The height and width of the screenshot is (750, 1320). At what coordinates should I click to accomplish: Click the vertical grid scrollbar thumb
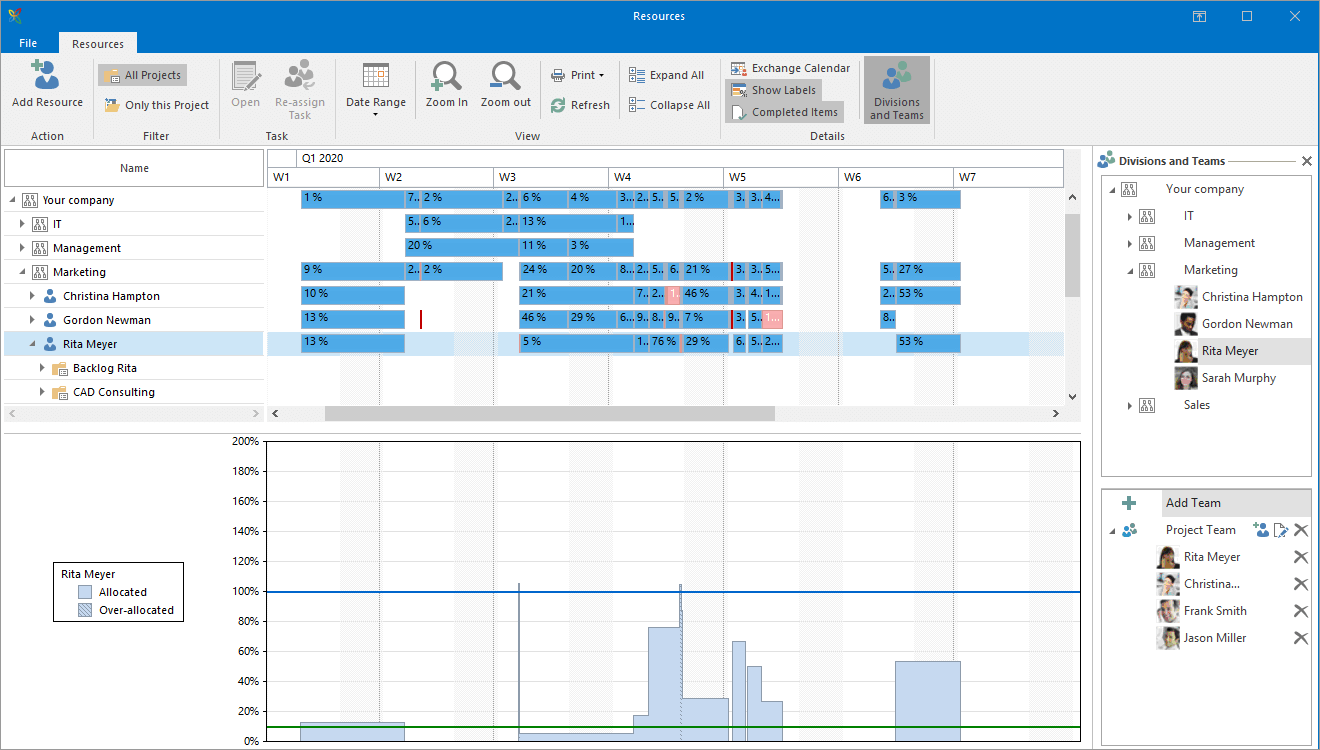[1073, 256]
